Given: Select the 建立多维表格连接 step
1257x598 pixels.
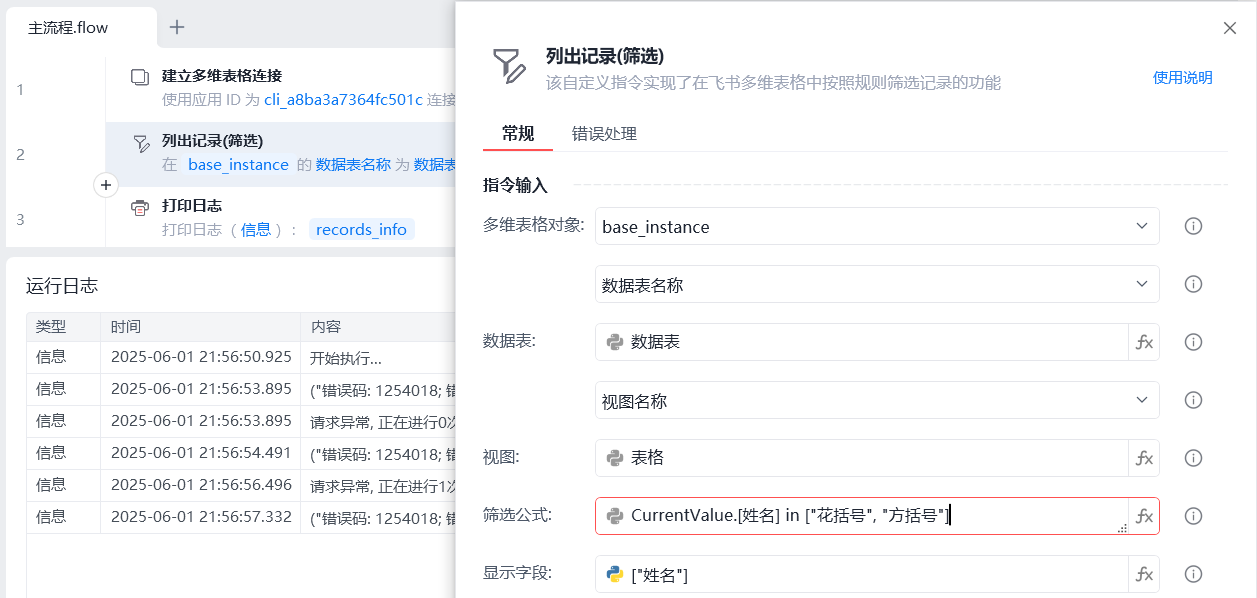Looking at the screenshot, I should pos(222,76).
